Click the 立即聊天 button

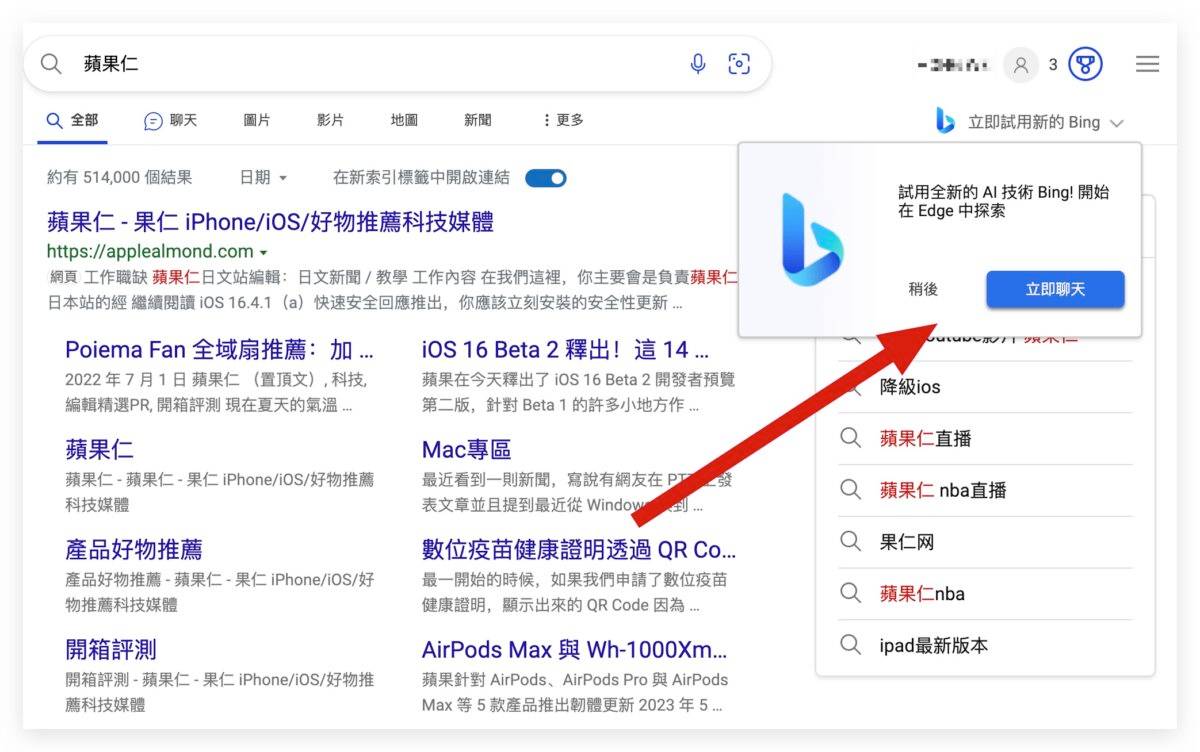1055,289
